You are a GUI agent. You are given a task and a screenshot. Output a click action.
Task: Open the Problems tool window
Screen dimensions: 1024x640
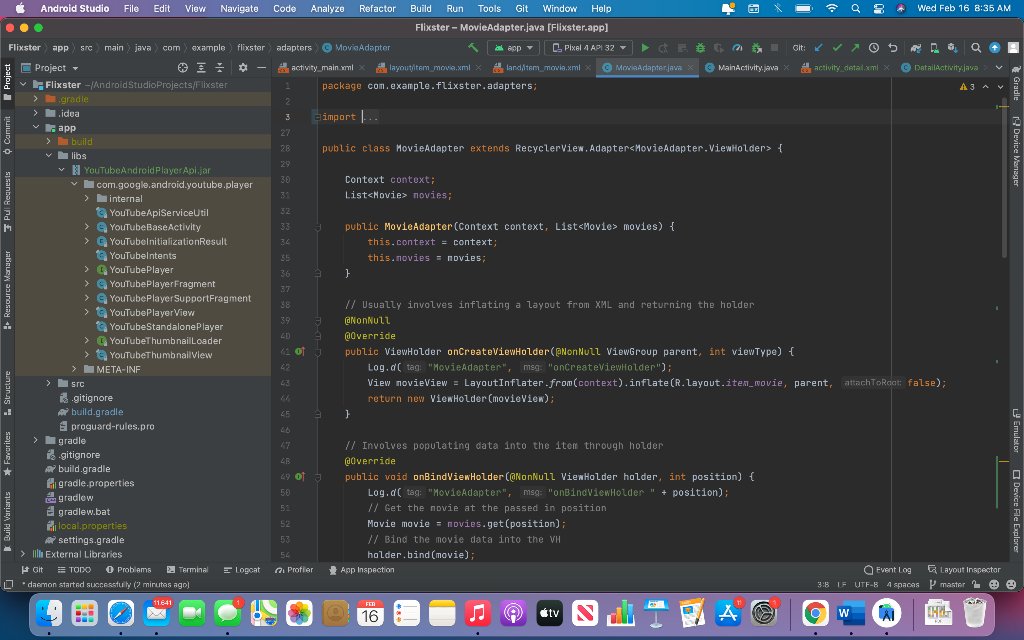[x=129, y=569]
